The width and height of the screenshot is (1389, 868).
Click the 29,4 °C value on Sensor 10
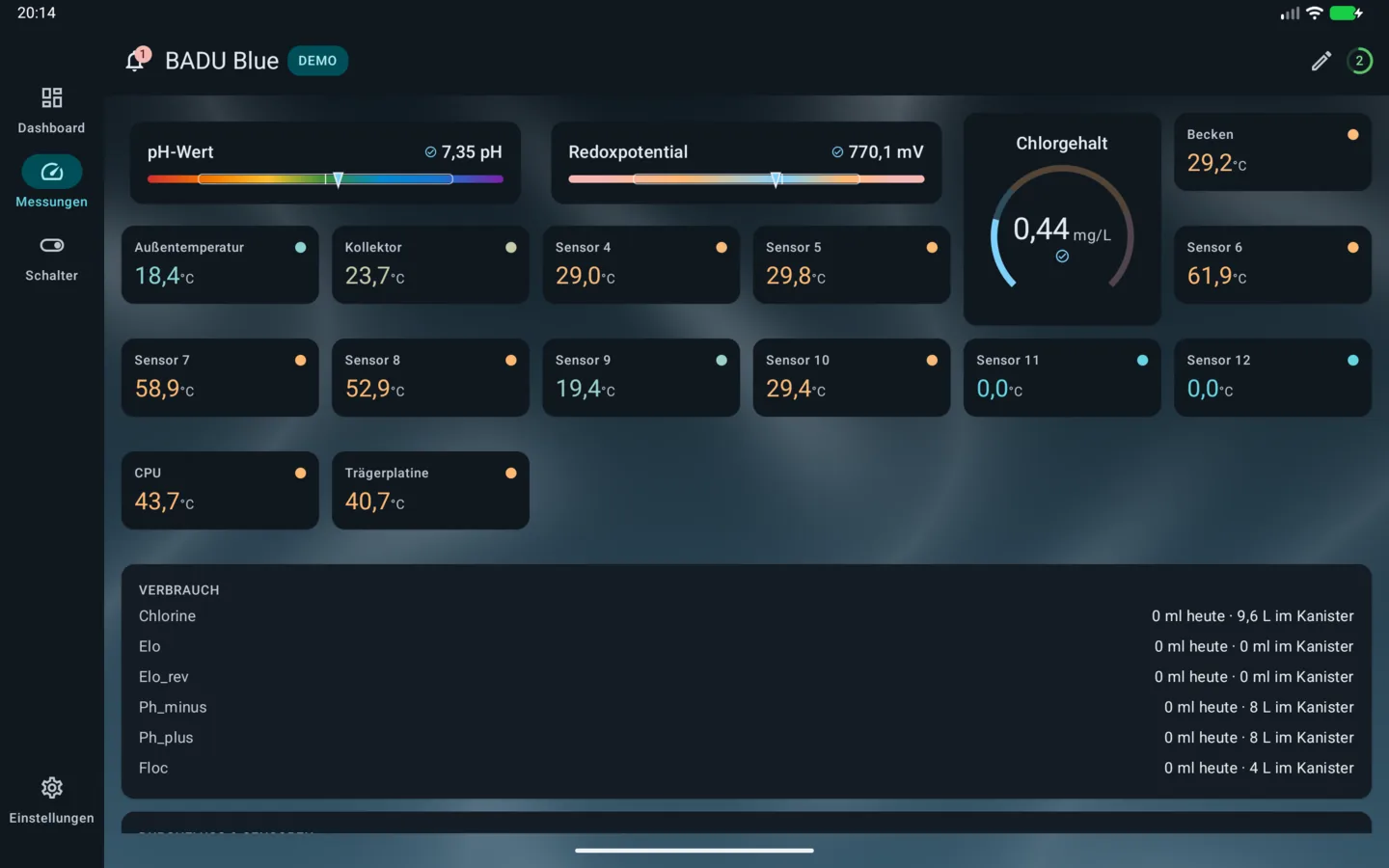pyautogui.click(x=796, y=389)
